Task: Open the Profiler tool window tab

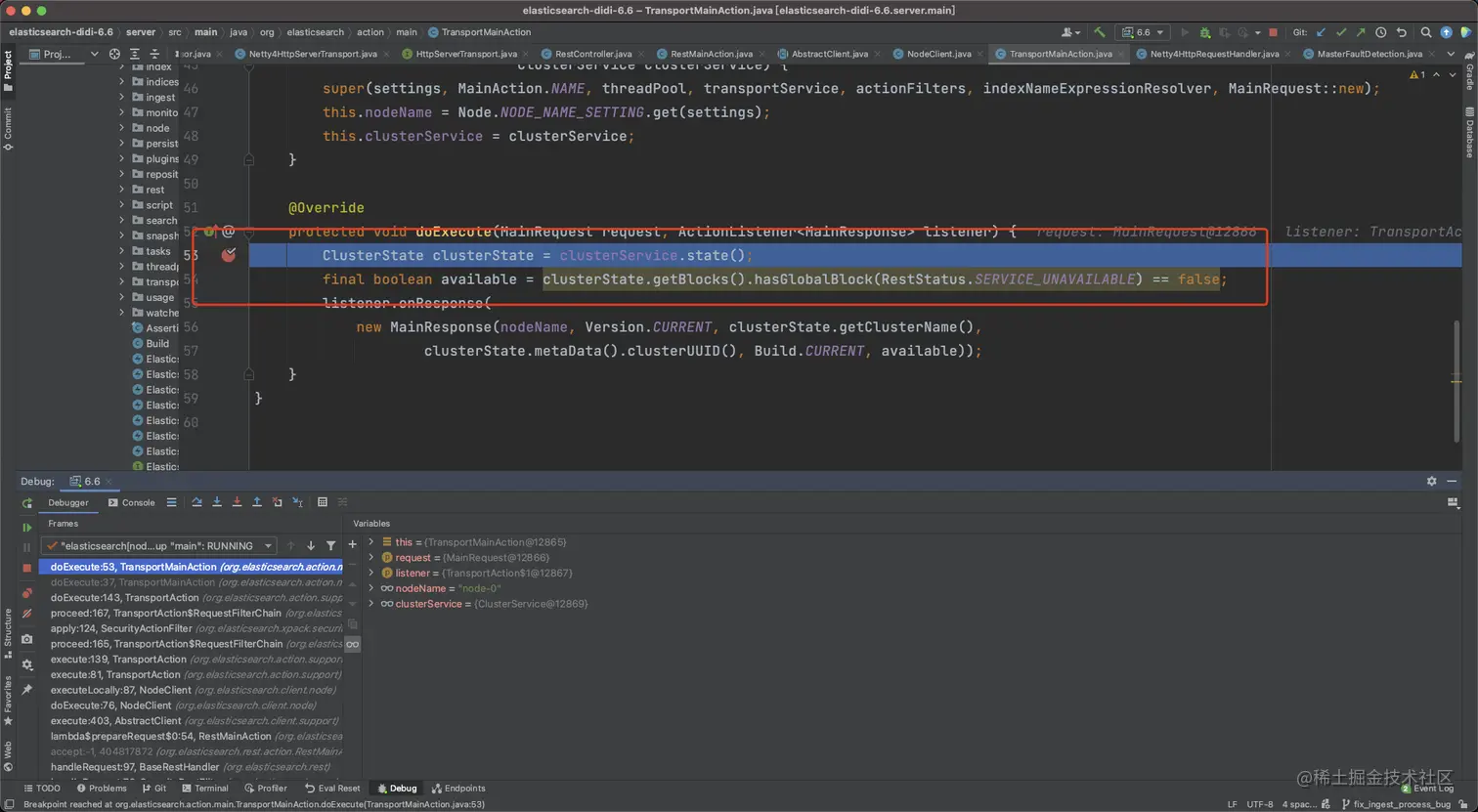Action: coord(265,789)
